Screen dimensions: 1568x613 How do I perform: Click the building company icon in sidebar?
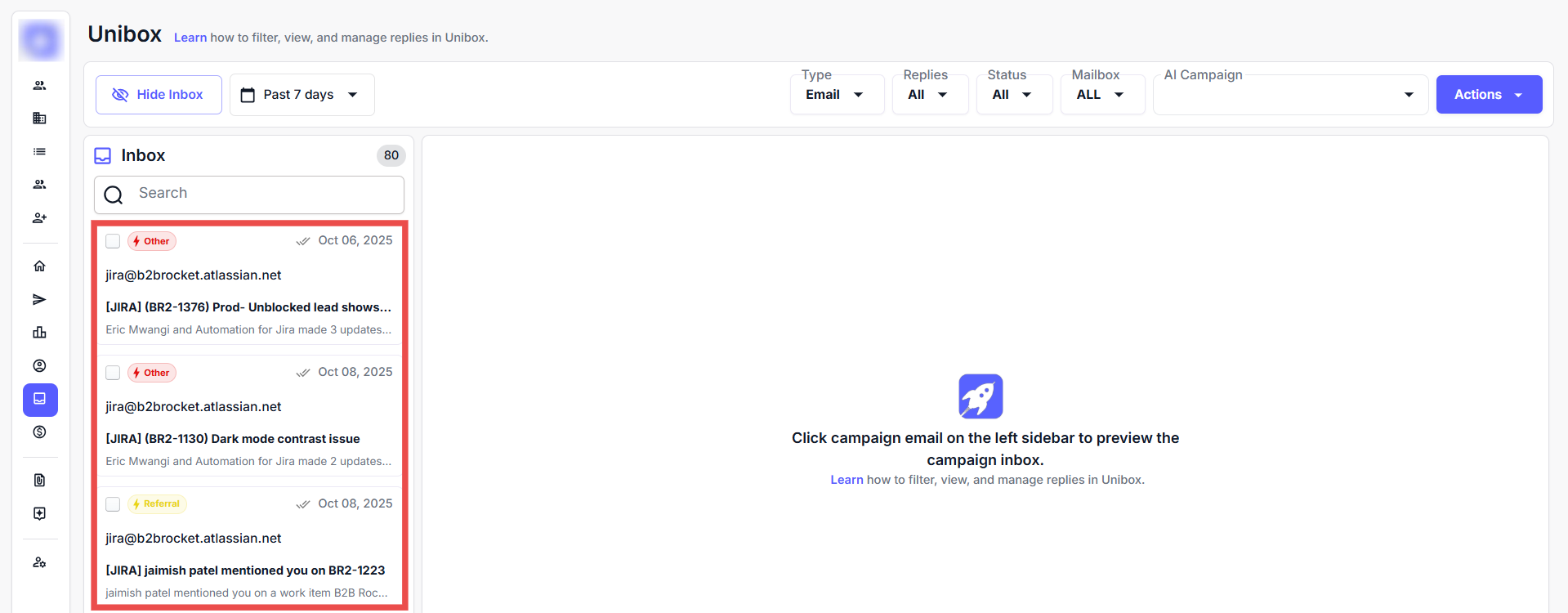(39, 119)
